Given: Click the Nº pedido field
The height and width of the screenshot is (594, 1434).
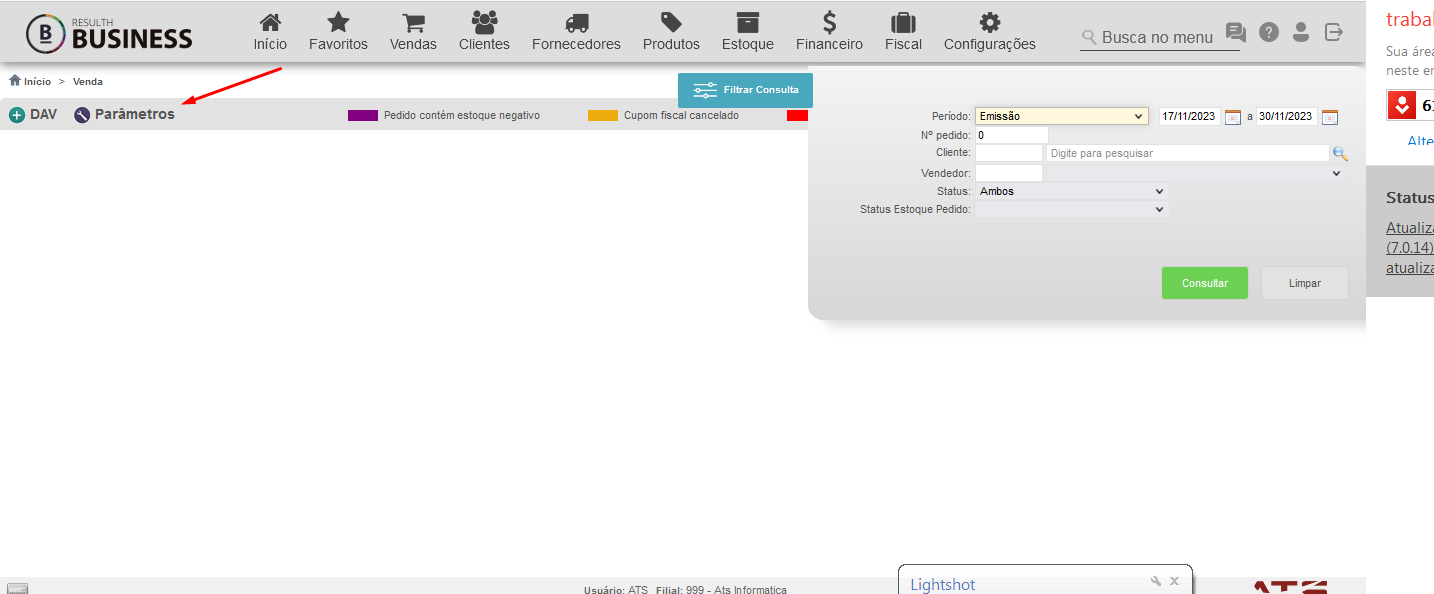Looking at the screenshot, I should tap(1011, 135).
